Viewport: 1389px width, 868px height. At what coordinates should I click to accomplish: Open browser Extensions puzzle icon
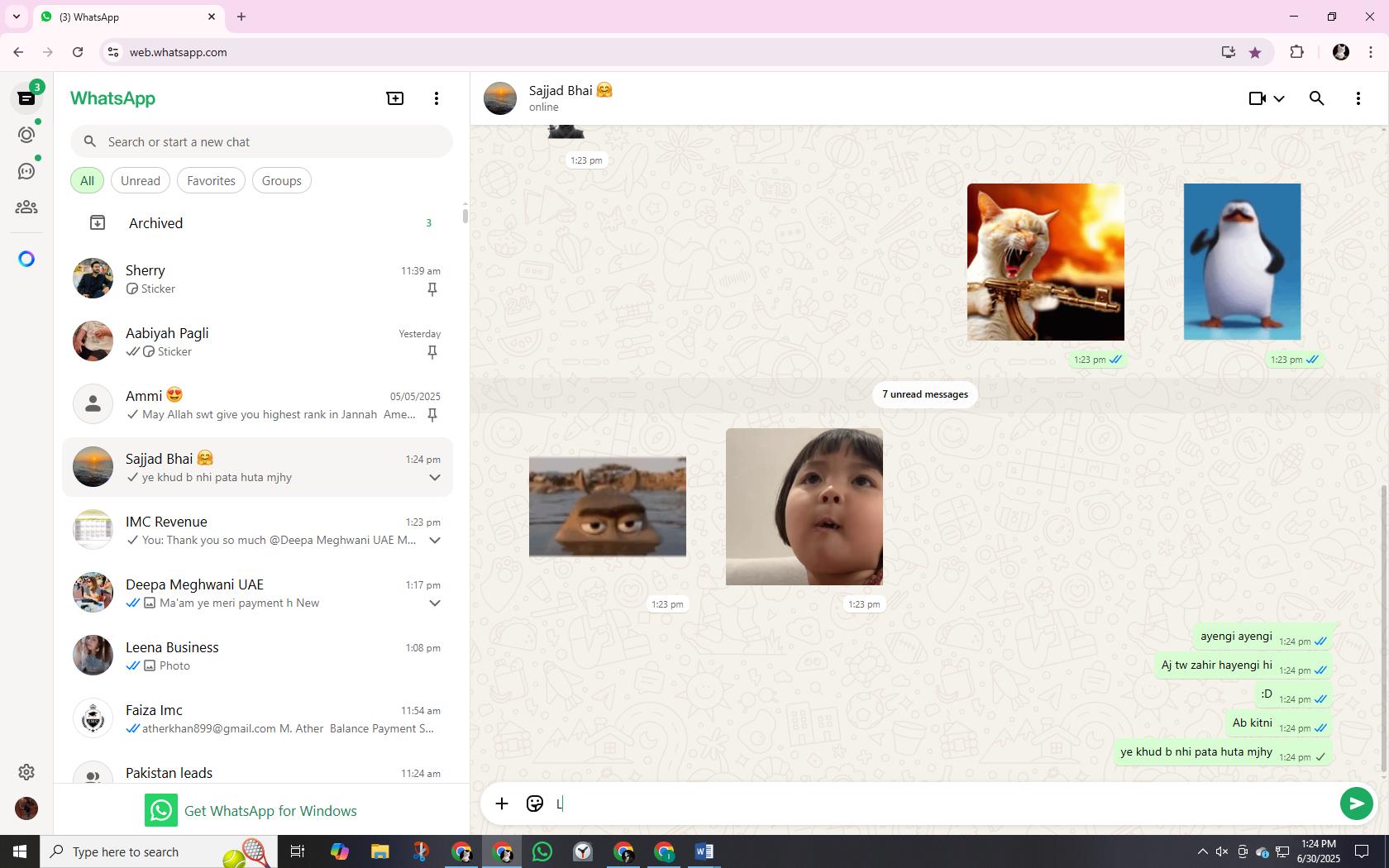tap(1296, 52)
